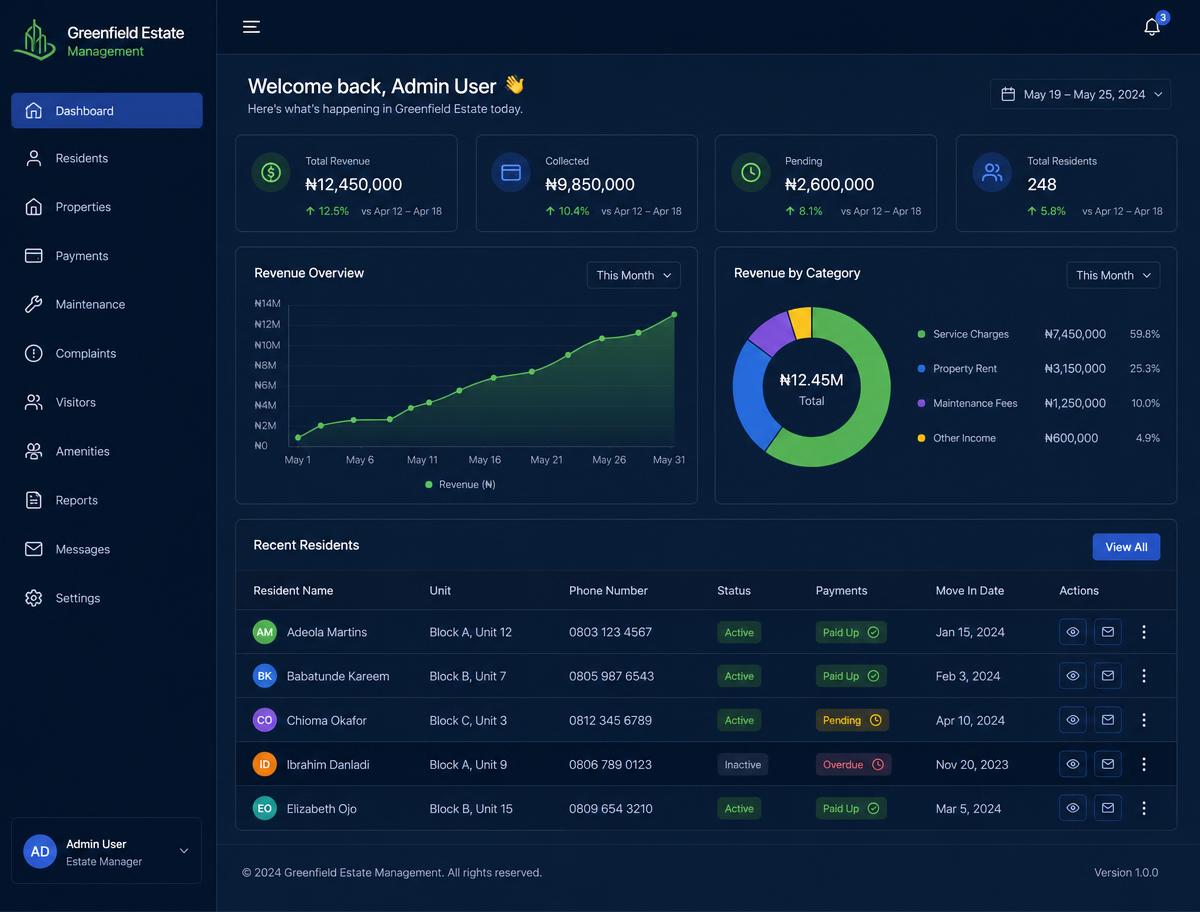This screenshot has width=1200, height=912.
Task: Click the View All button
Action: (1126, 547)
